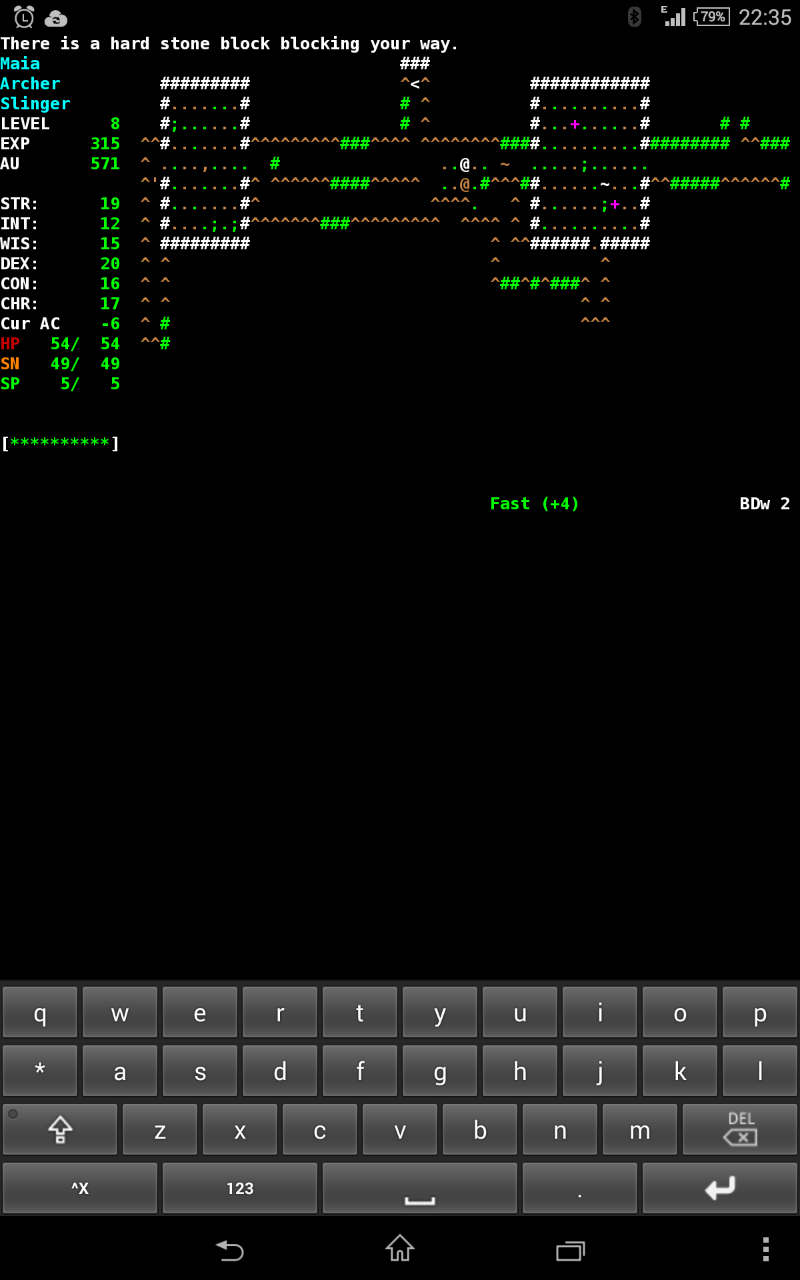Tap the alarm clock status icon
Viewport: 800px width, 1280px height.
[x=24, y=17]
